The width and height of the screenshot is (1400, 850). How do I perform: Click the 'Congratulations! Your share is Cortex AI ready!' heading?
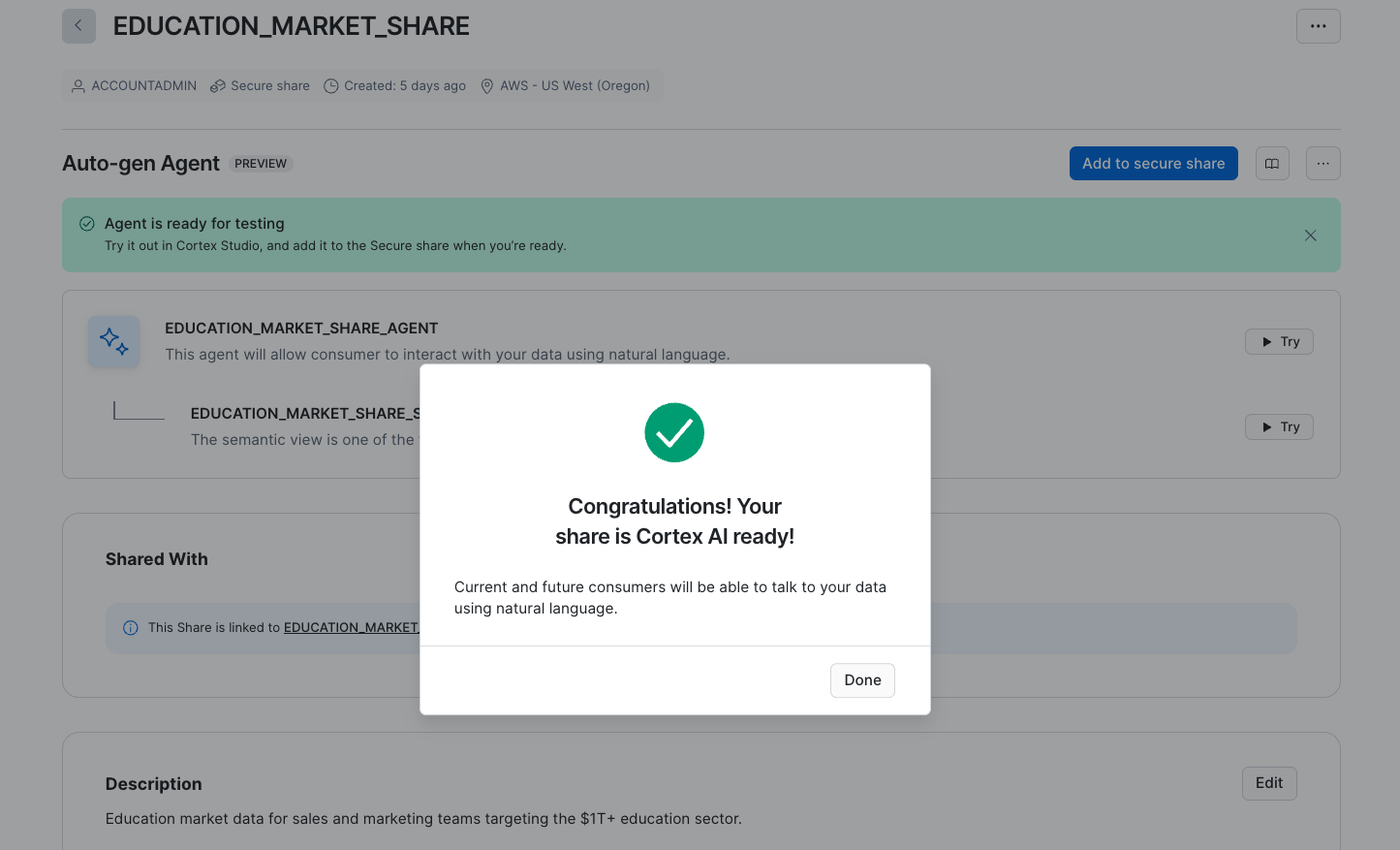point(675,521)
